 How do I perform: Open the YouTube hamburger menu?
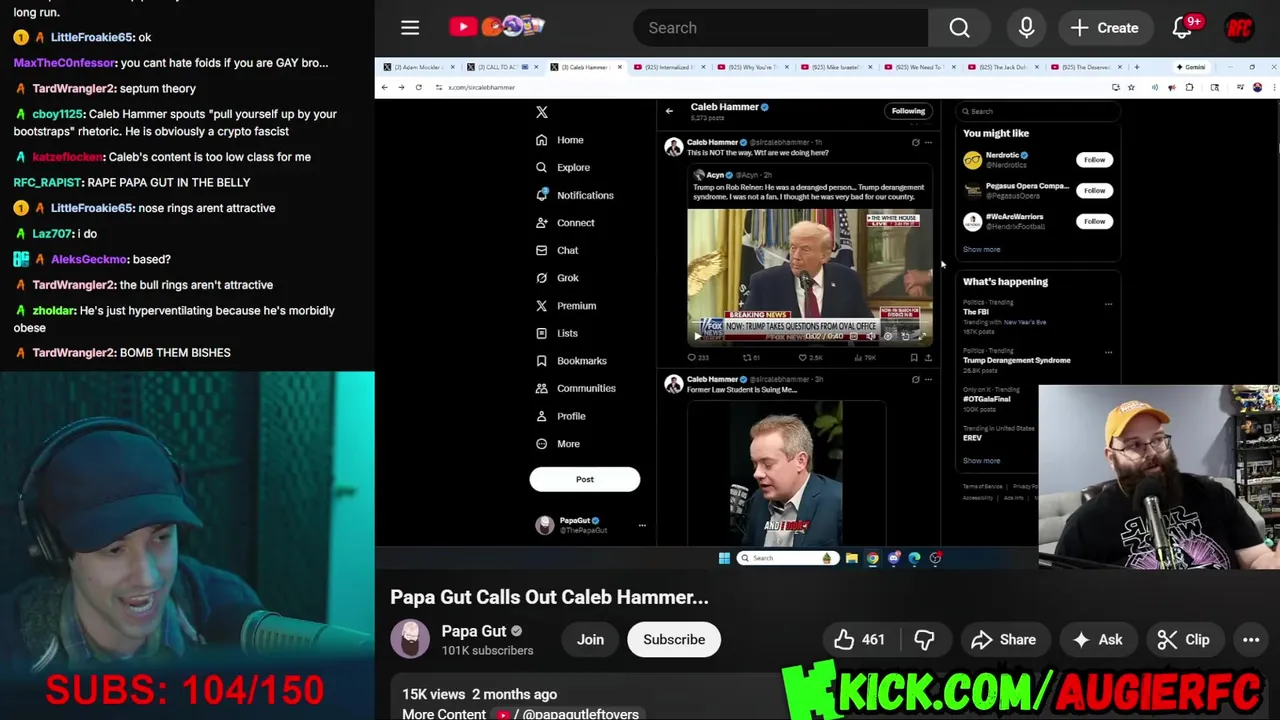[410, 28]
